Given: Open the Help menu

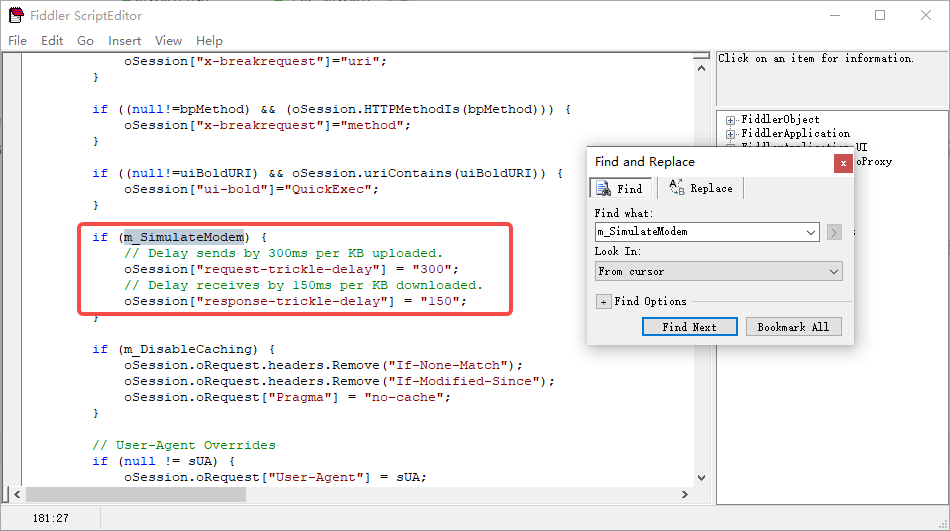Looking at the screenshot, I should pos(209,41).
